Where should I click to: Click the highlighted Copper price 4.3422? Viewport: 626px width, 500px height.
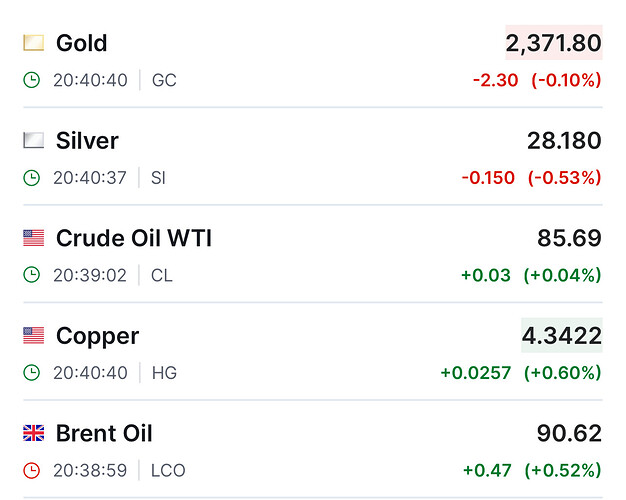coord(562,335)
